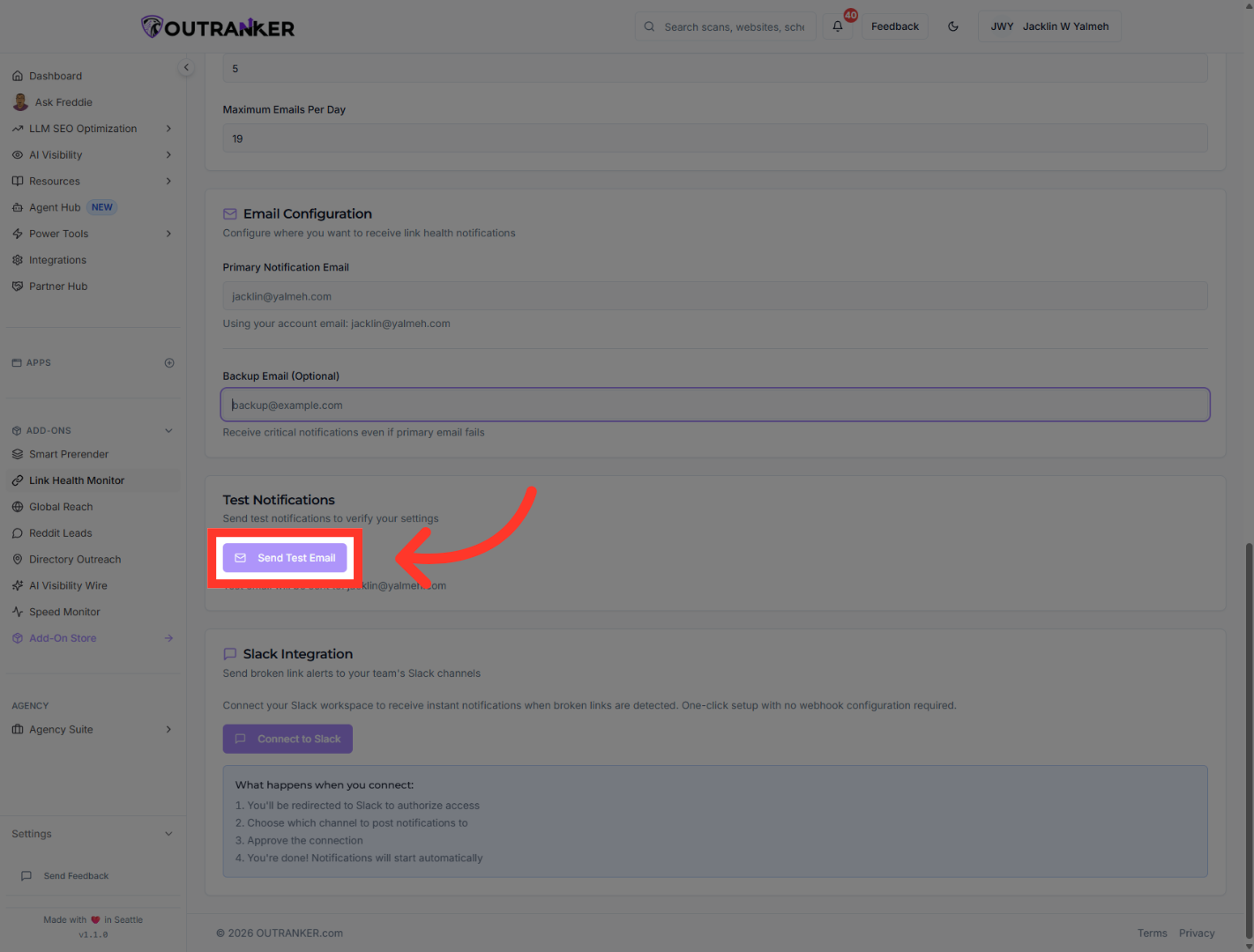Click the notifications bell icon
The height and width of the screenshot is (952, 1254).
(x=838, y=26)
